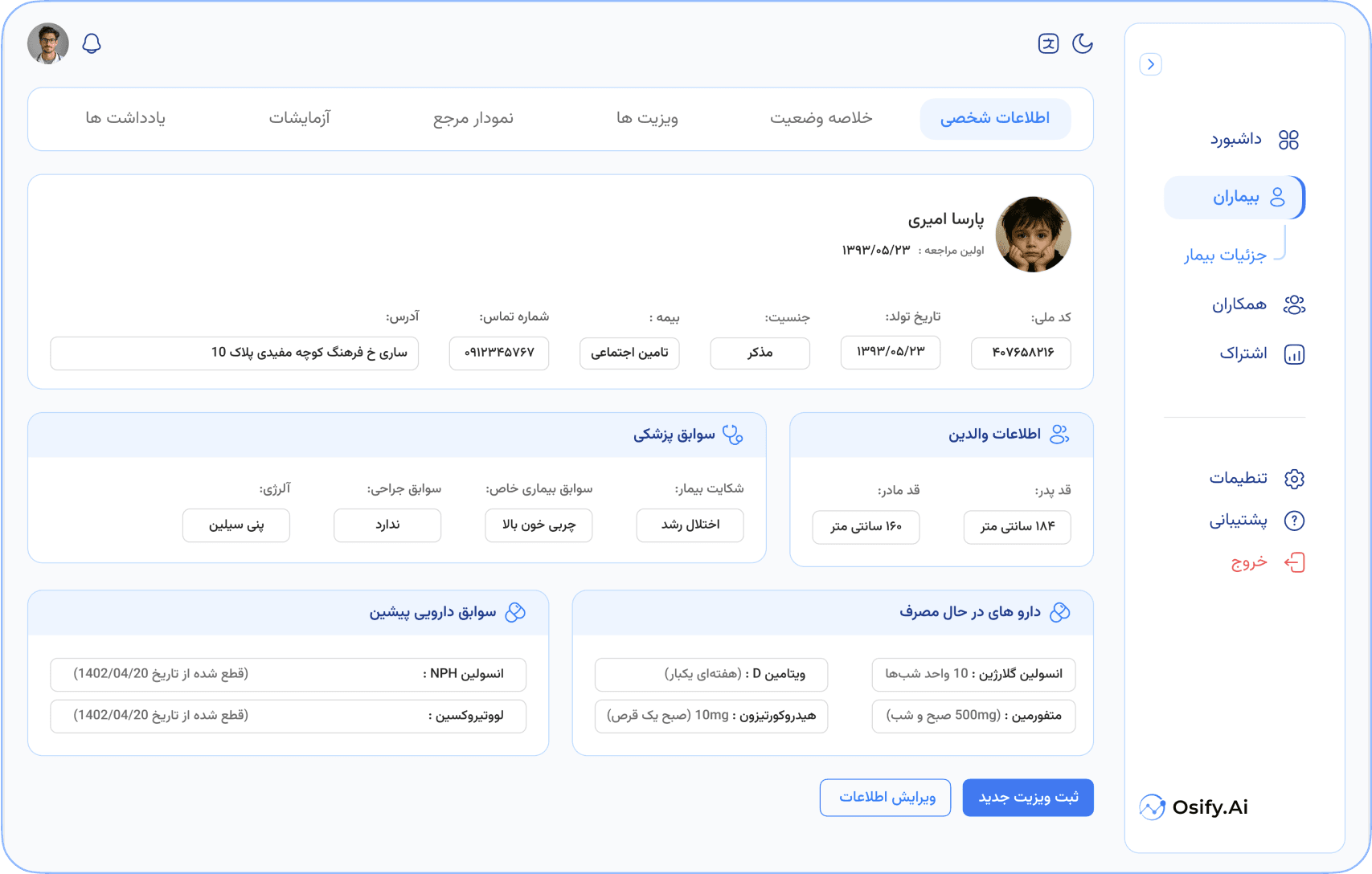Toggle dark mode with the moon icon
Image resolution: width=1372 pixels, height=874 pixels.
click(x=1083, y=44)
